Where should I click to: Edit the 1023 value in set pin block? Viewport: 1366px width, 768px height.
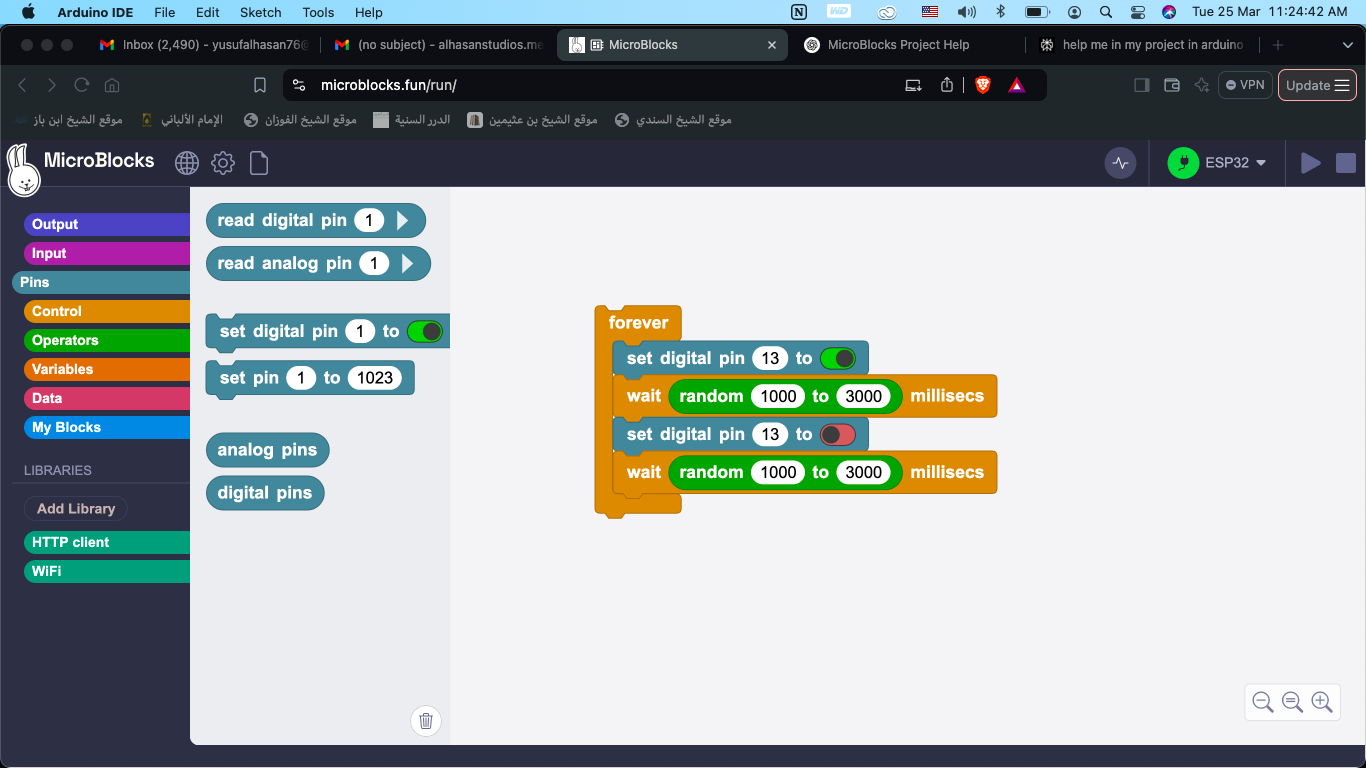pyautogui.click(x=375, y=378)
